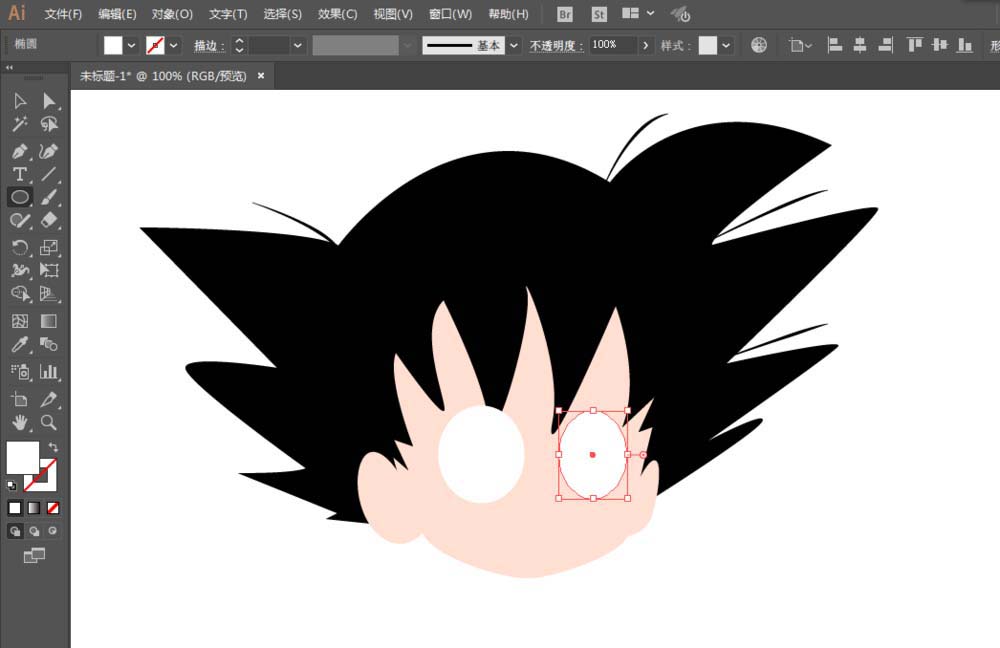This screenshot has height=648, width=1000.
Task: Activate the Type tool
Action: (20, 174)
